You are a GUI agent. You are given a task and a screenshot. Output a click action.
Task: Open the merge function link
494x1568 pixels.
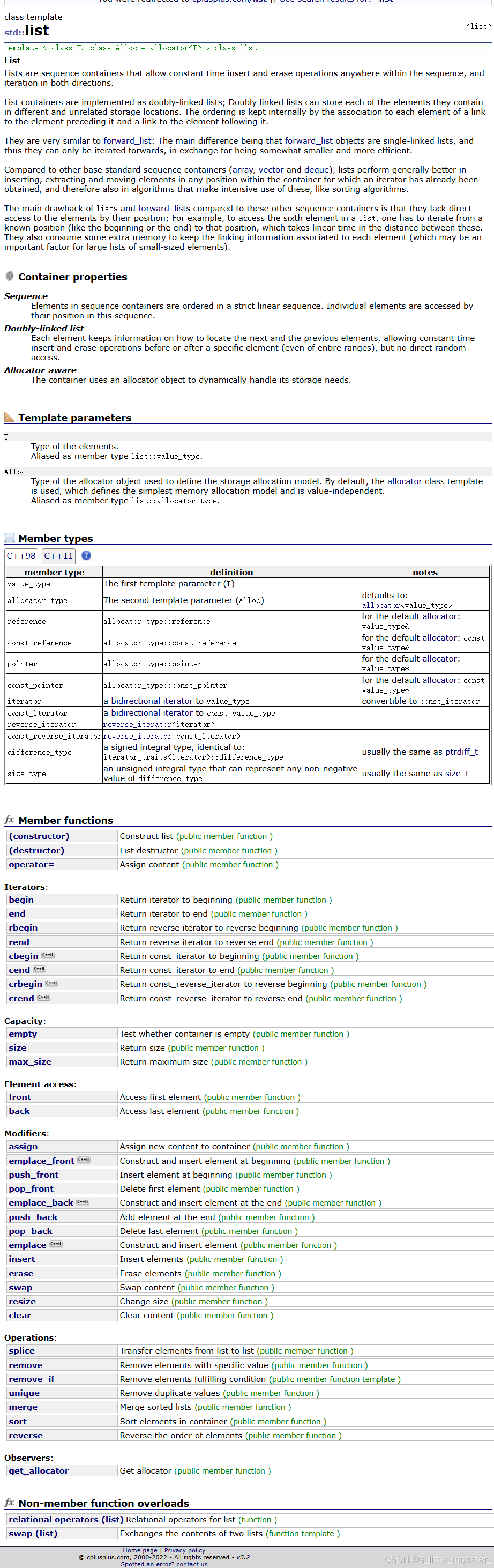point(23,1407)
